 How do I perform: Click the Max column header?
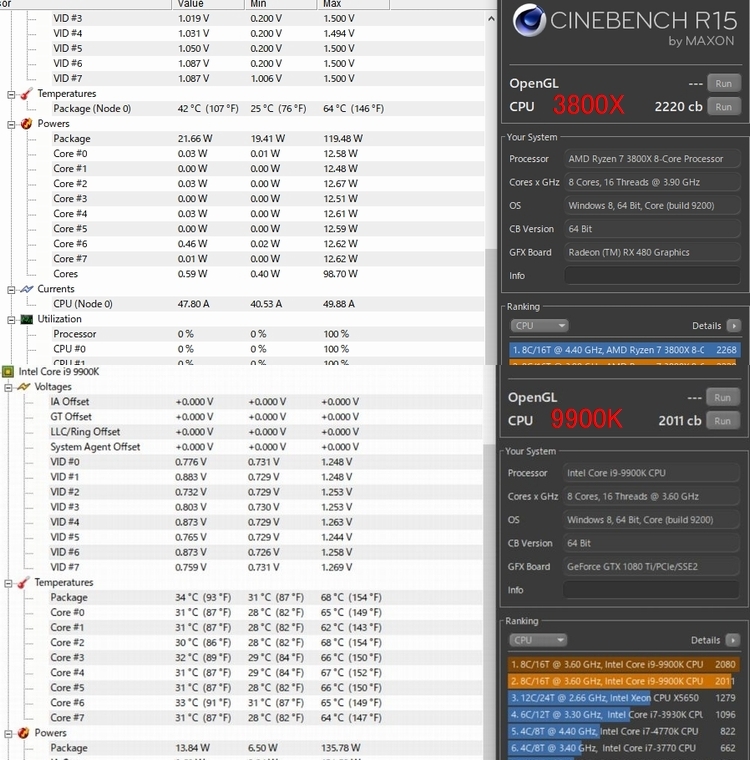(353, 4)
